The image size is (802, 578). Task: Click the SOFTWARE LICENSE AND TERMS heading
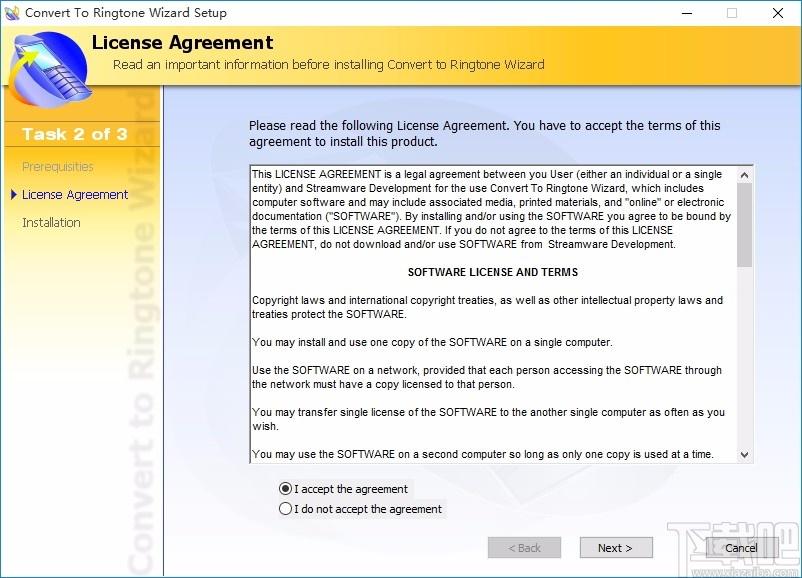(x=493, y=272)
